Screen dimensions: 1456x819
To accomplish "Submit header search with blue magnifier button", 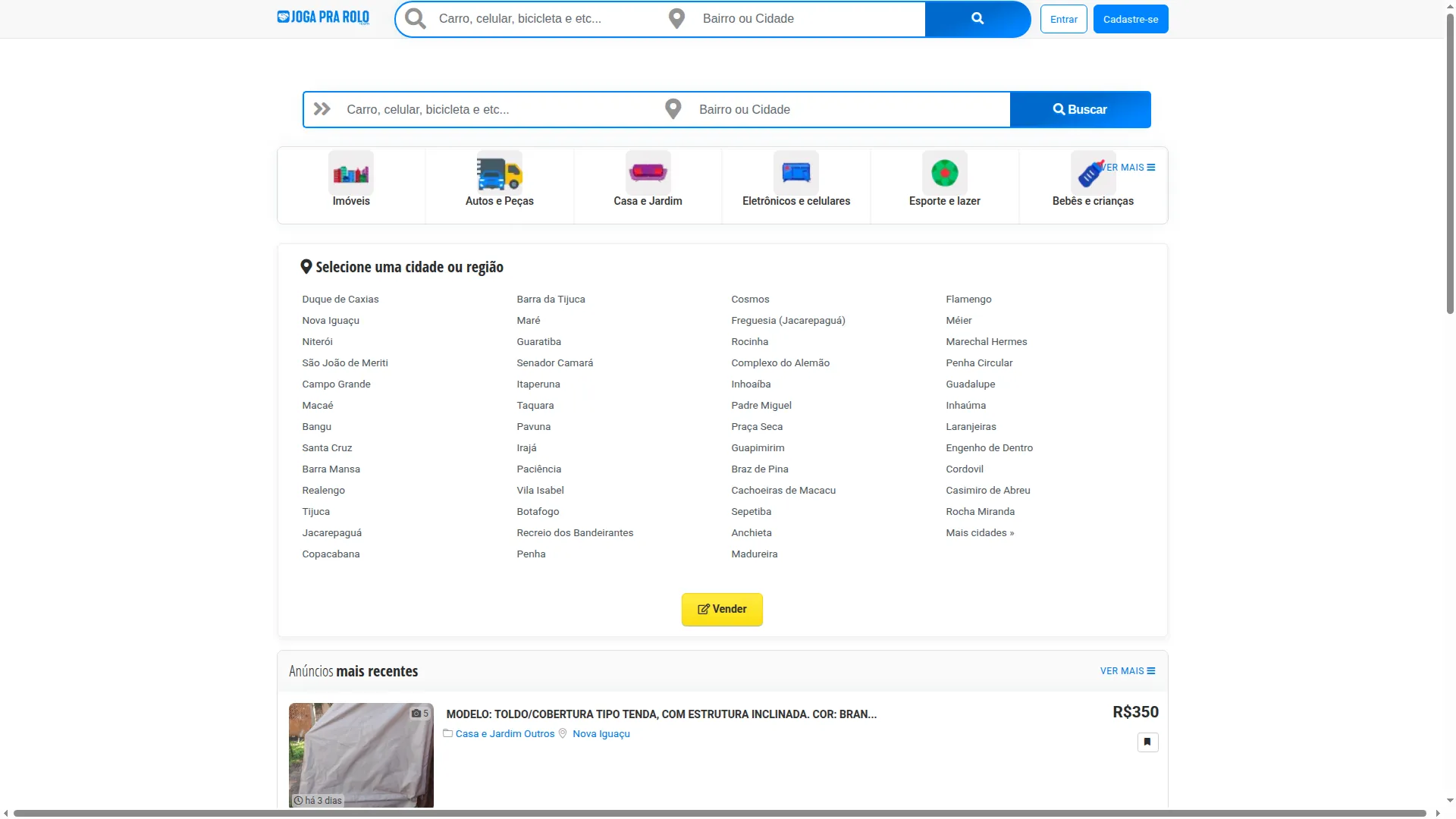I will pyautogui.click(x=977, y=19).
